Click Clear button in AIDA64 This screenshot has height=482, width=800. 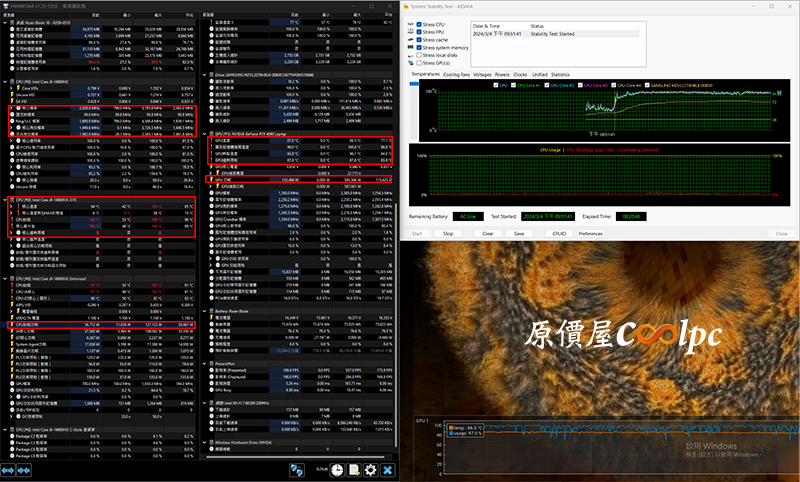[488, 233]
